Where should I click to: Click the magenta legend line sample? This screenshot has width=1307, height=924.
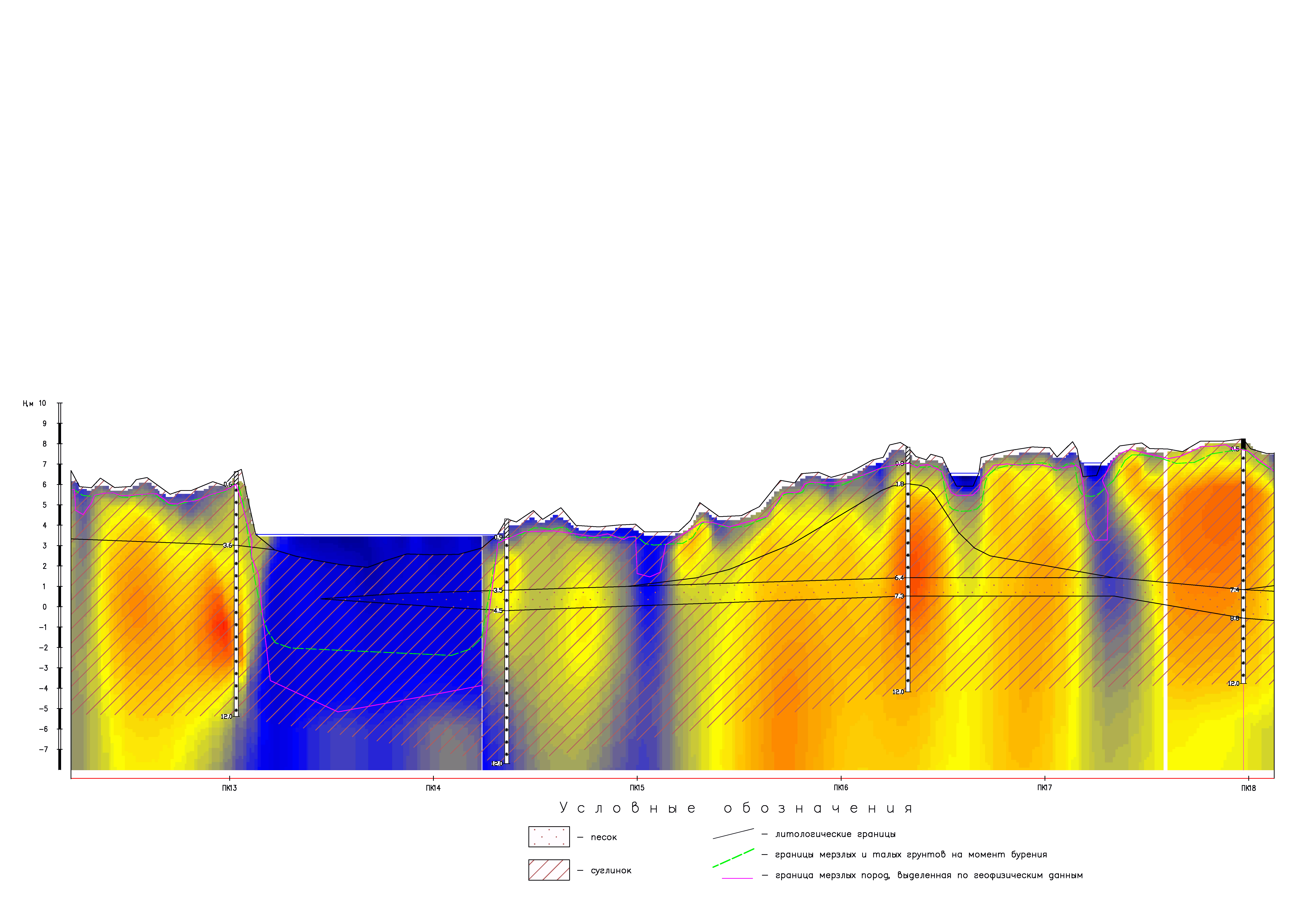tap(737, 879)
